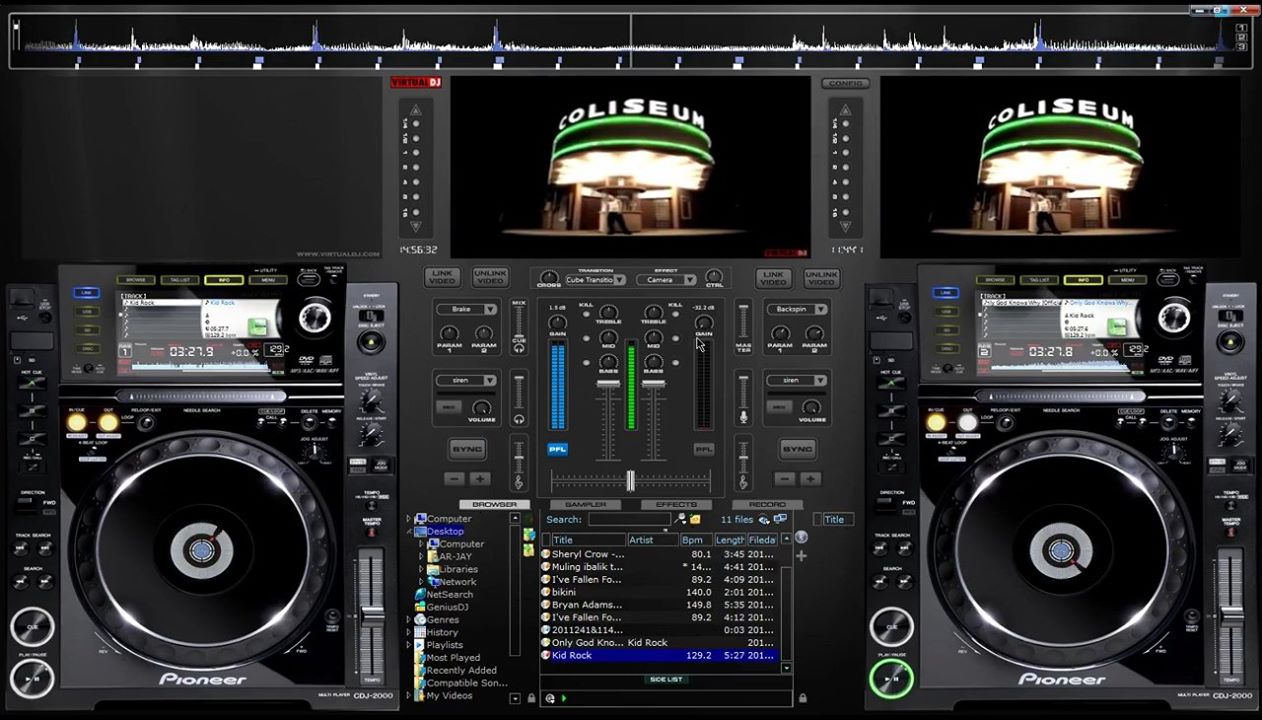1262x720 pixels.
Task: Toggle the left channel mid kill
Action: 586,339
